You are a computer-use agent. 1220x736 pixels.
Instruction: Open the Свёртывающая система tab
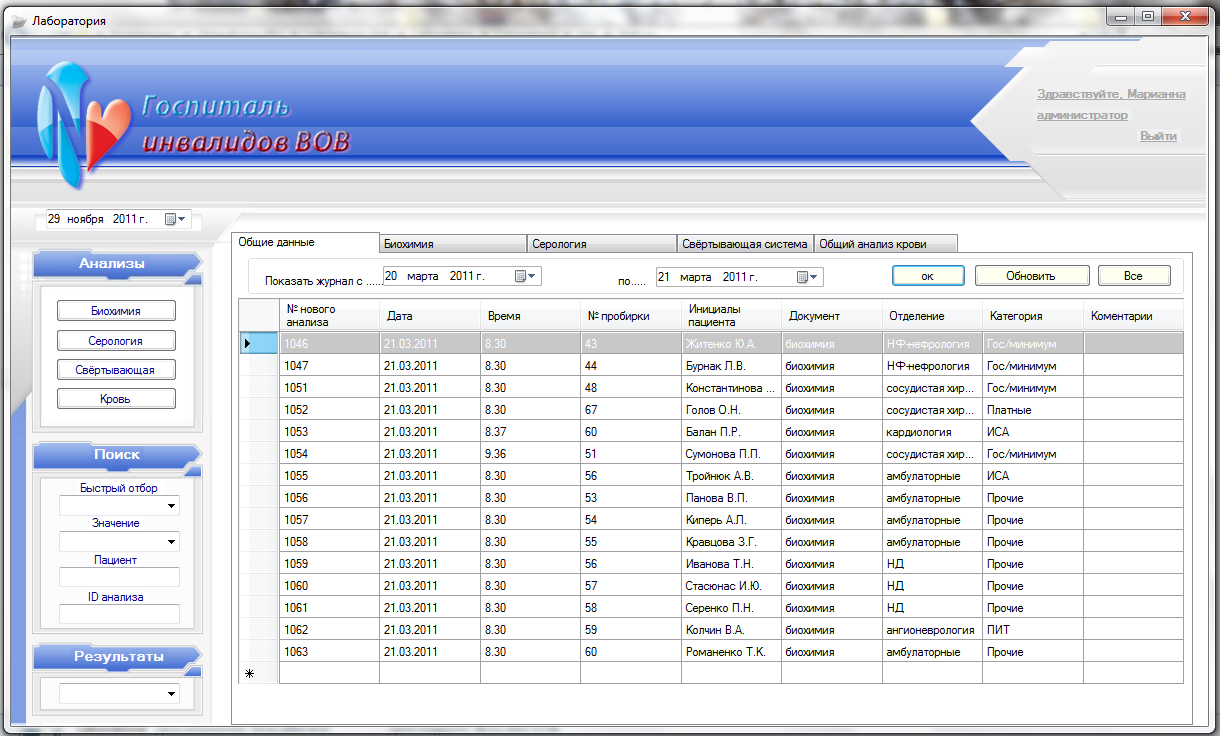744,243
